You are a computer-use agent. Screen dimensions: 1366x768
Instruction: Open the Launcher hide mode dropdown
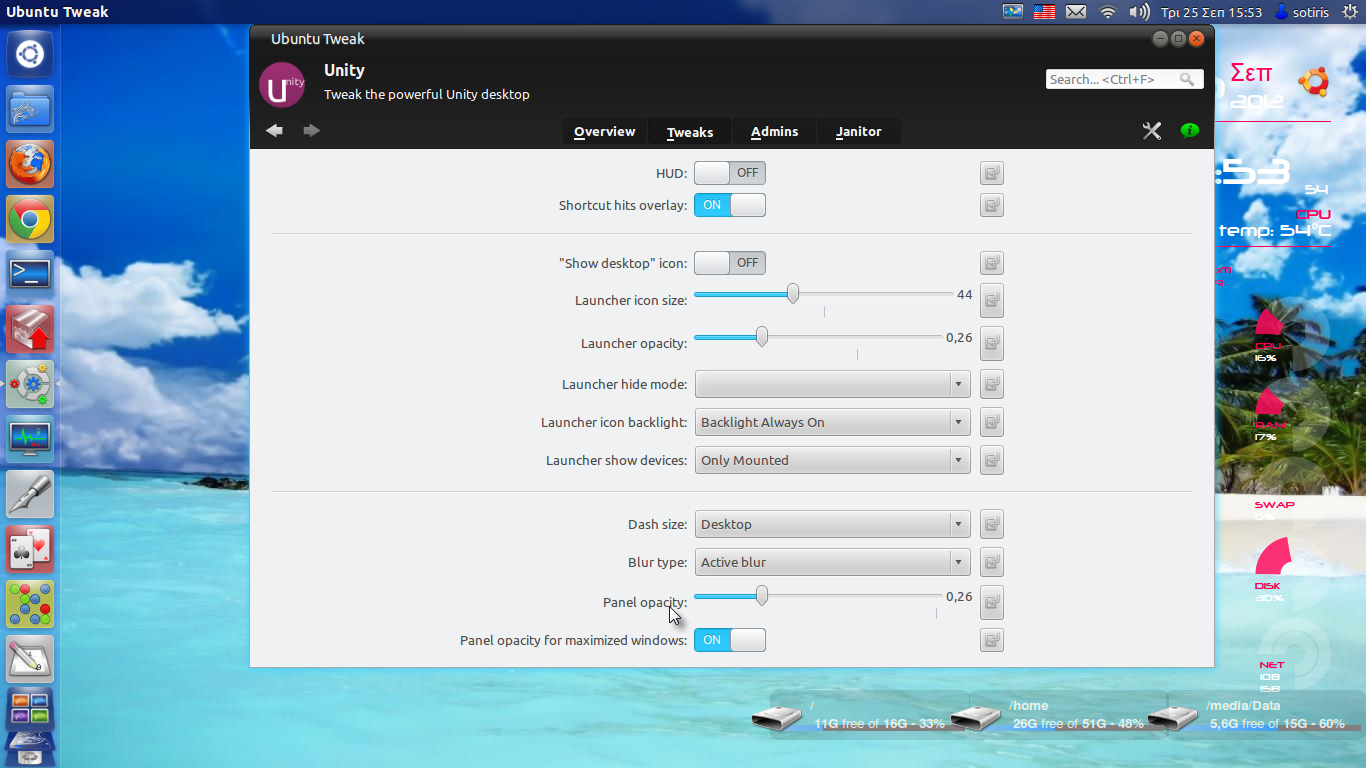tap(832, 384)
